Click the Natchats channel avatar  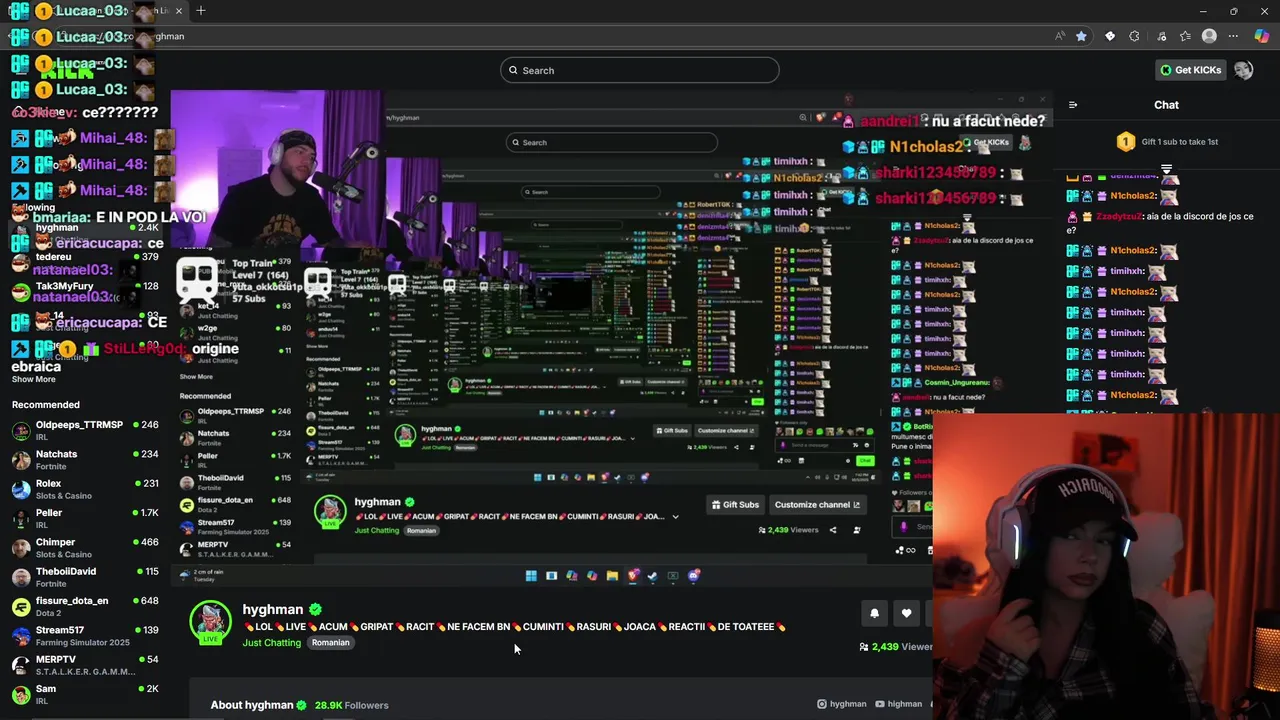(x=21, y=460)
